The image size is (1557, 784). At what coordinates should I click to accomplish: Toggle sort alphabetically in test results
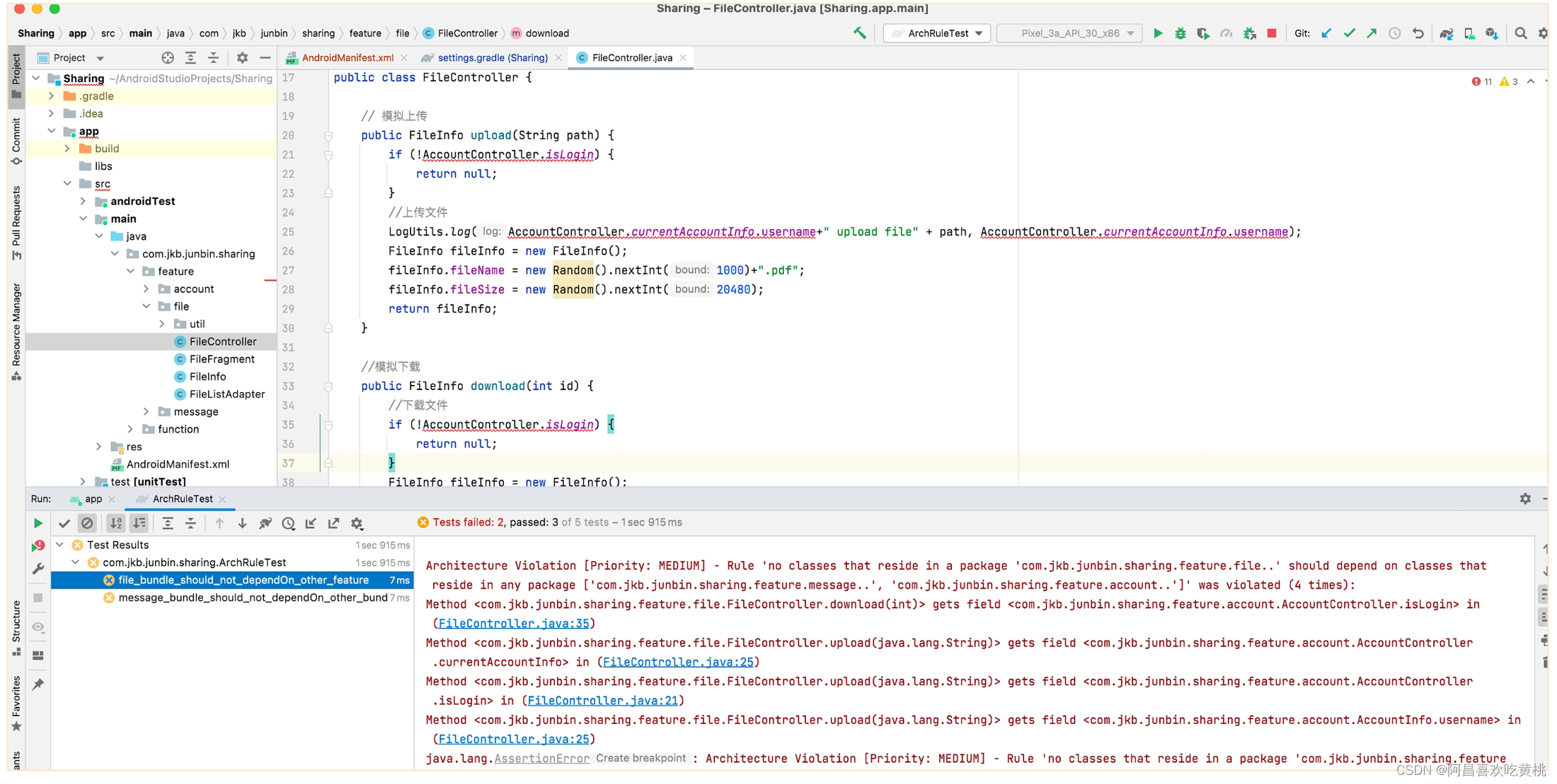[x=116, y=524]
